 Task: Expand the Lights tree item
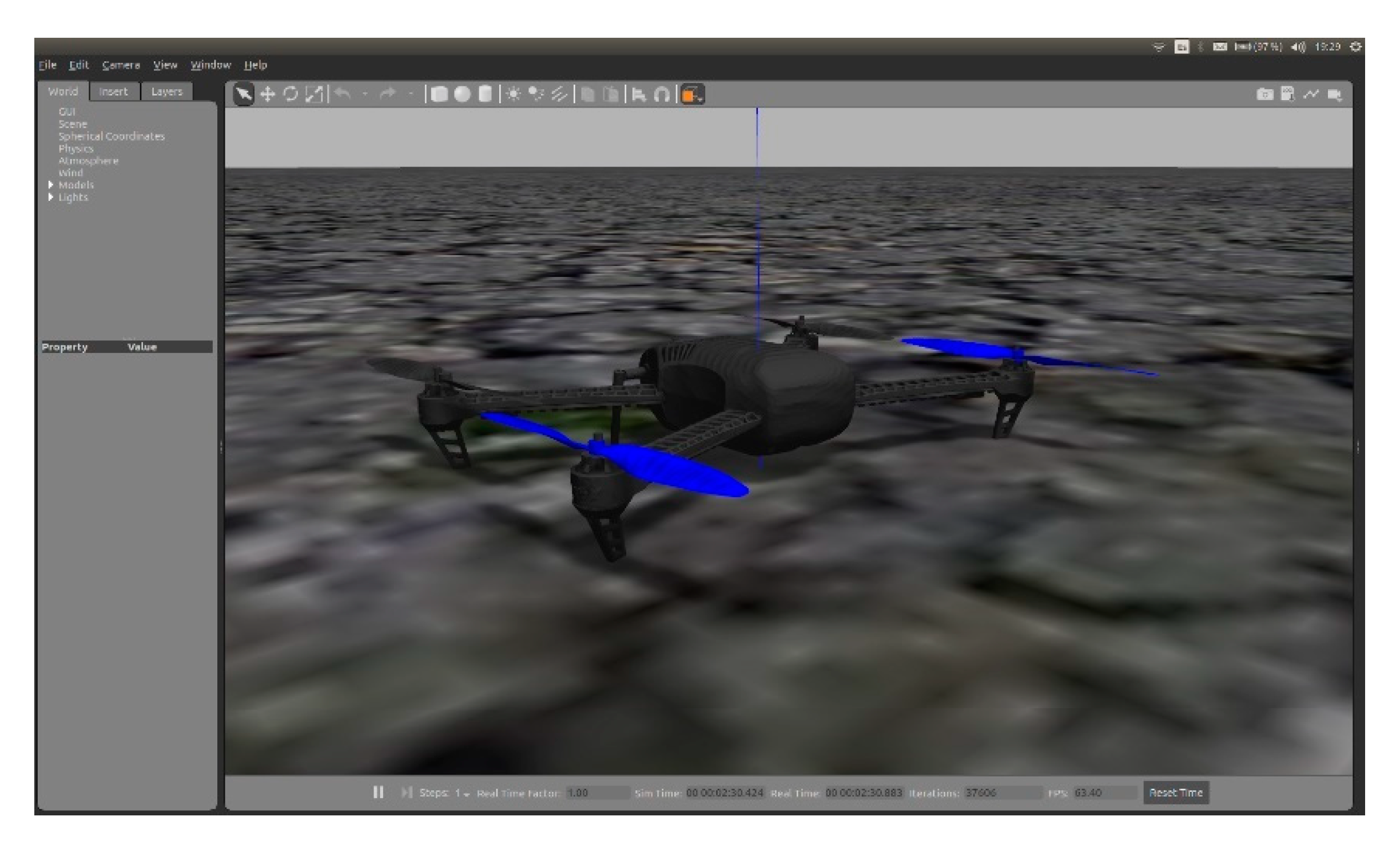pyautogui.click(x=51, y=197)
